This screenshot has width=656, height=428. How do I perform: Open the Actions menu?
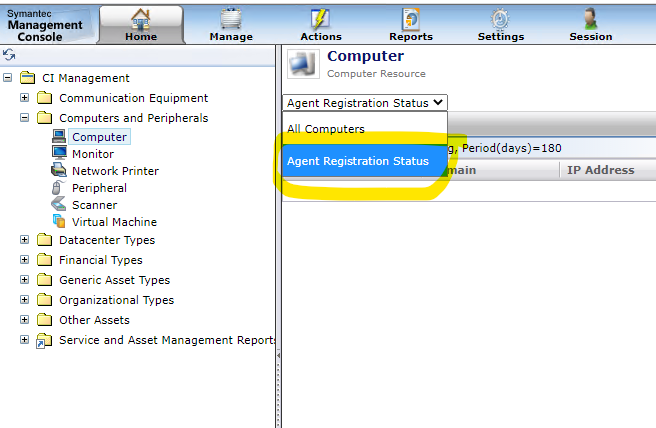(321, 24)
